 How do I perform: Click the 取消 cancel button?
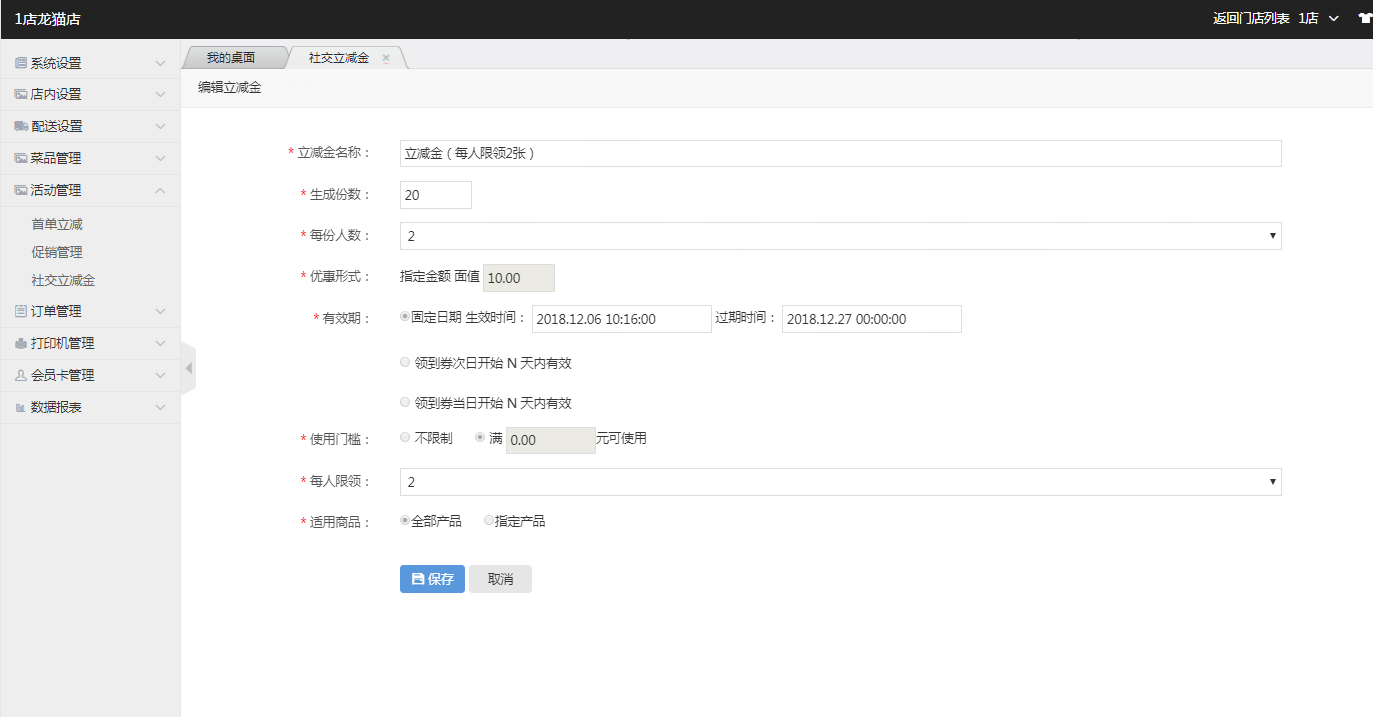click(500, 579)
